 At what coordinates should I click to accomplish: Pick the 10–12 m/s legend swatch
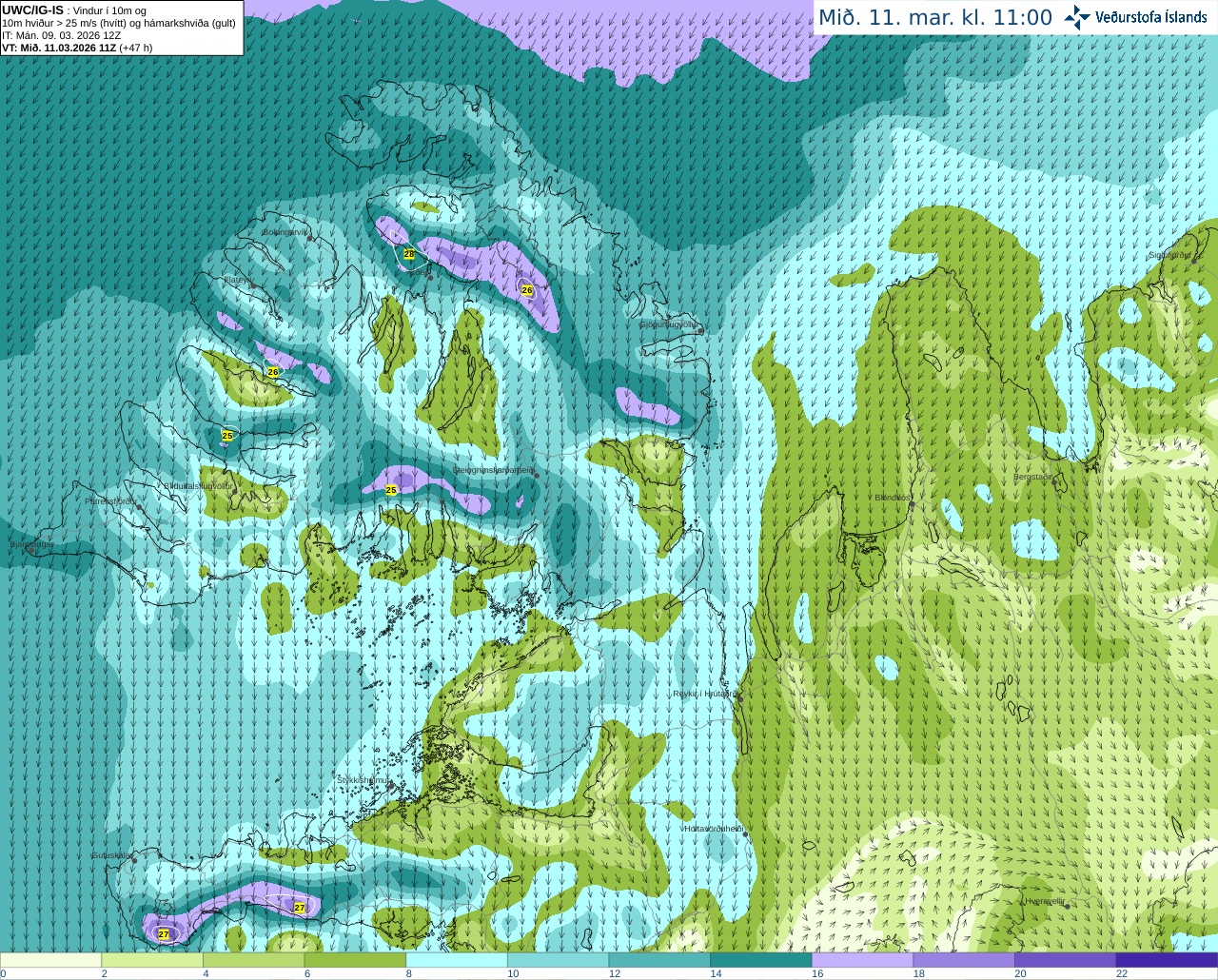point(558,960)
